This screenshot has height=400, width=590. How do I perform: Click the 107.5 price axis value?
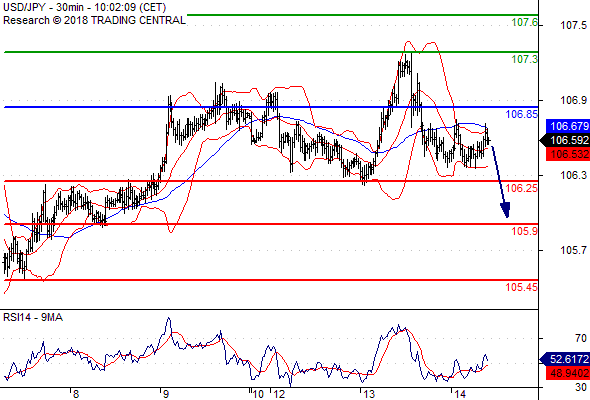click(573, 25)
